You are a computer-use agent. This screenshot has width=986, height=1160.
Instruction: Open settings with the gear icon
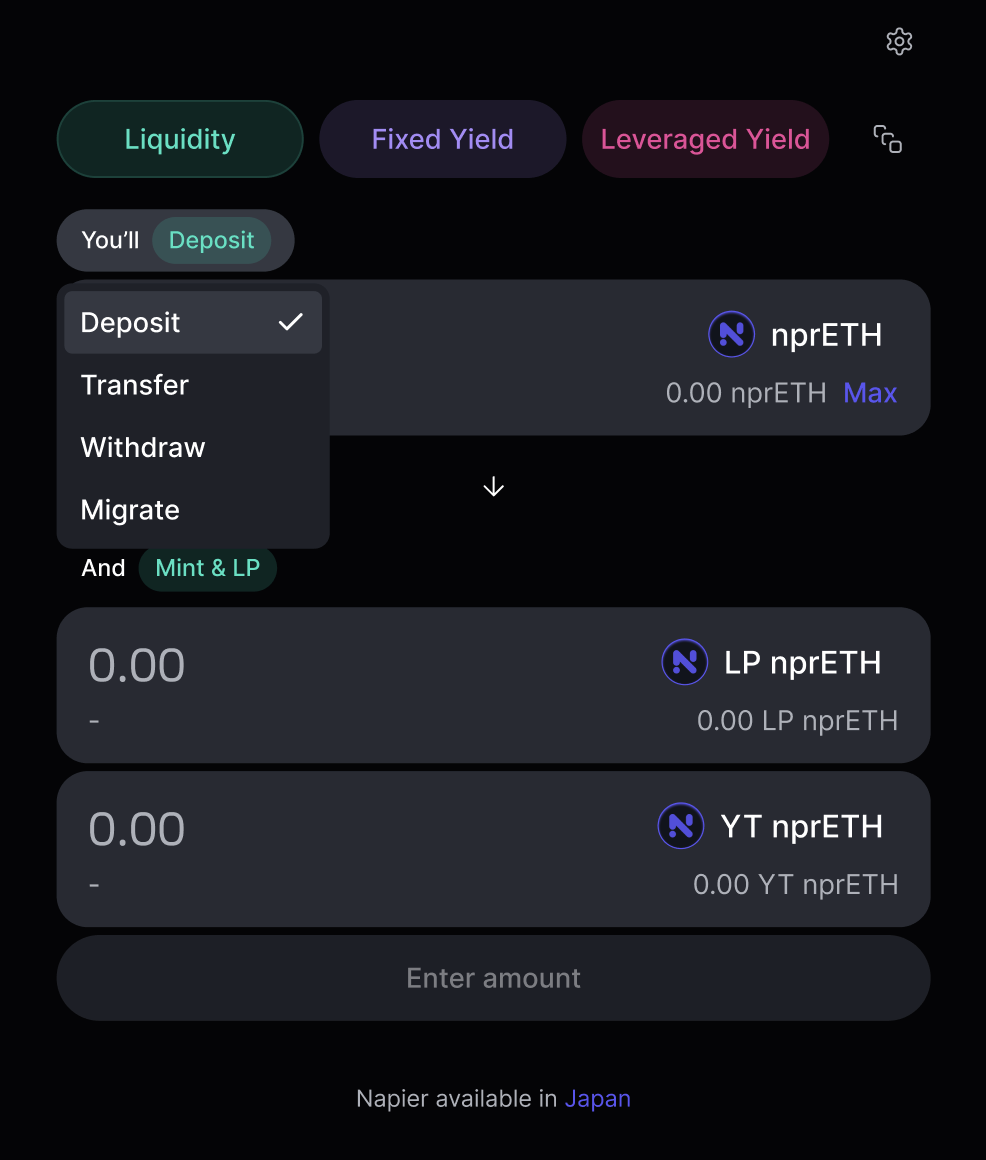pyautogui.click(x=899, y=42)
